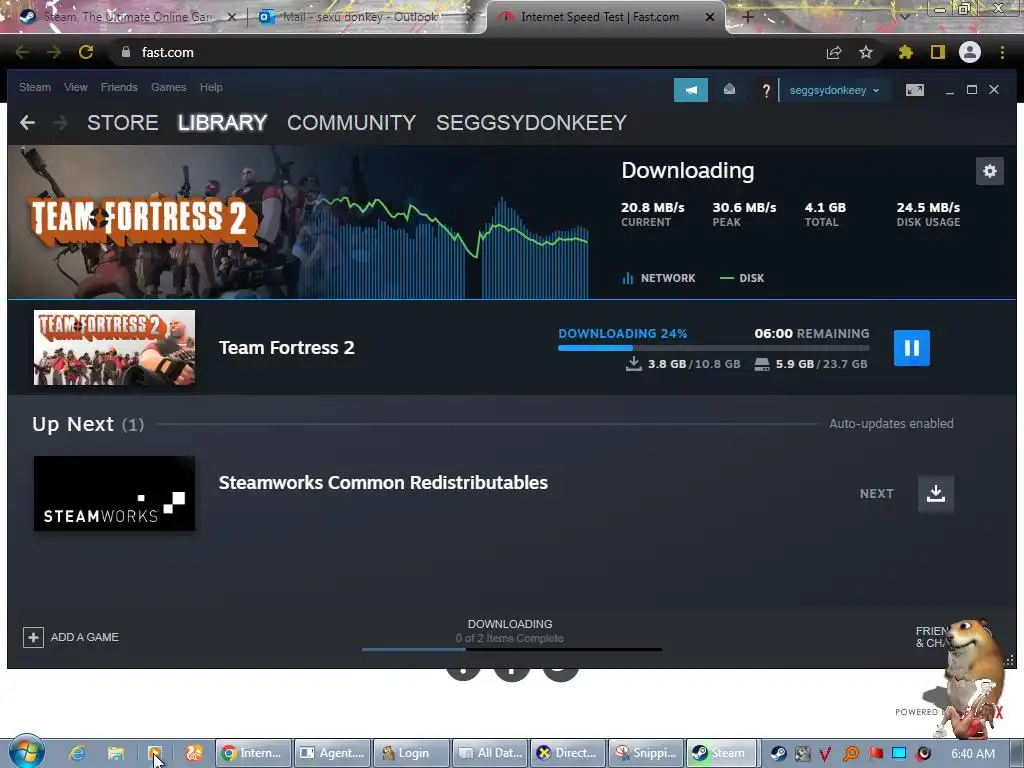This screenshot has width=1024, height=768.
Task: Click the 06:00 REMAINING text
Action: tap(812, 333)
